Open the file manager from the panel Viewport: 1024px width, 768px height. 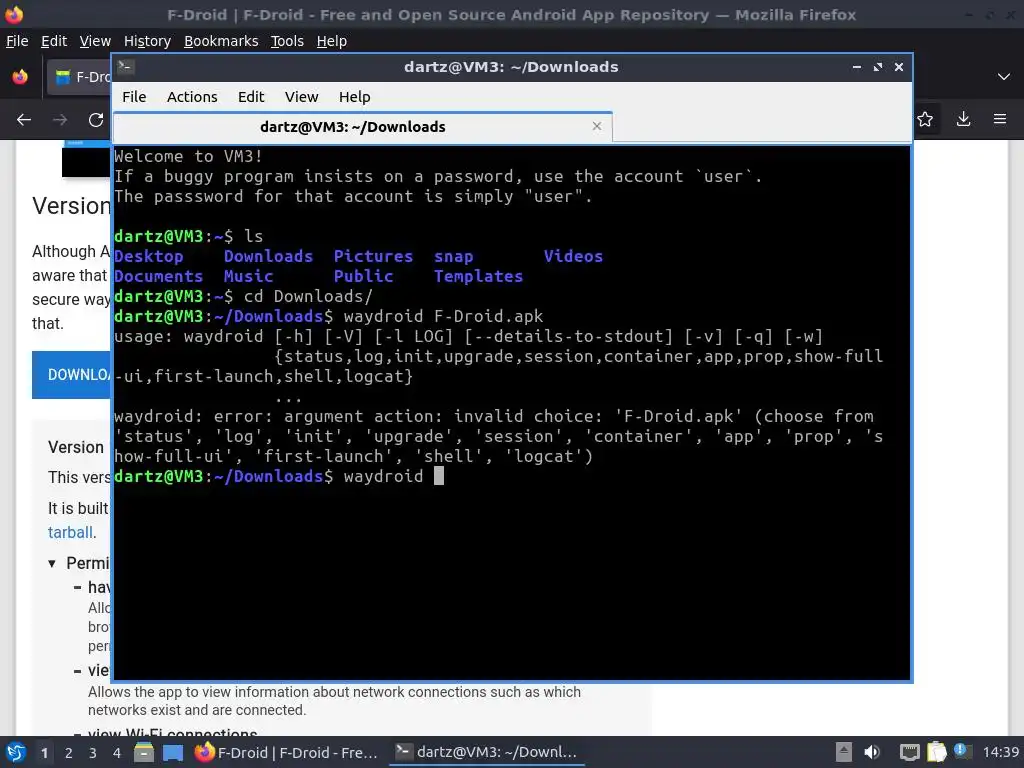click(144, 752)
